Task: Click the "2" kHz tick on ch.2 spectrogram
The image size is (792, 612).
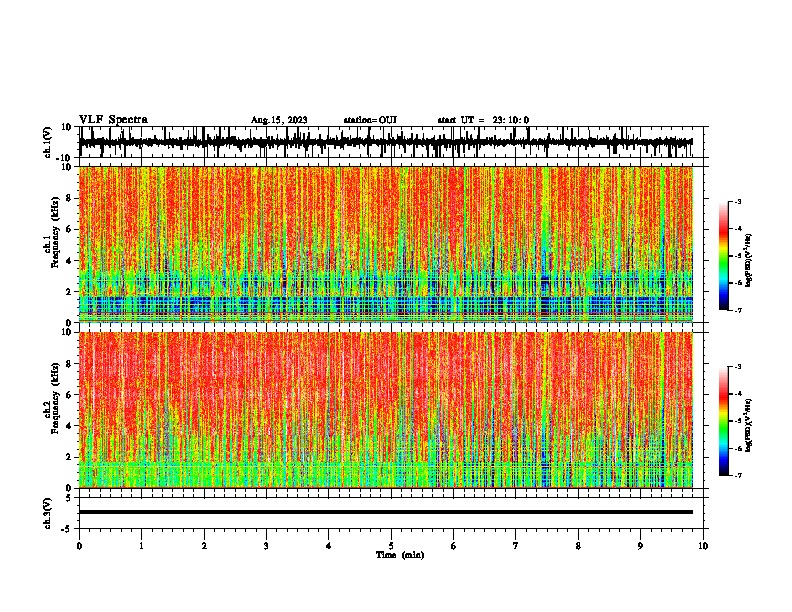Action: 69,457
